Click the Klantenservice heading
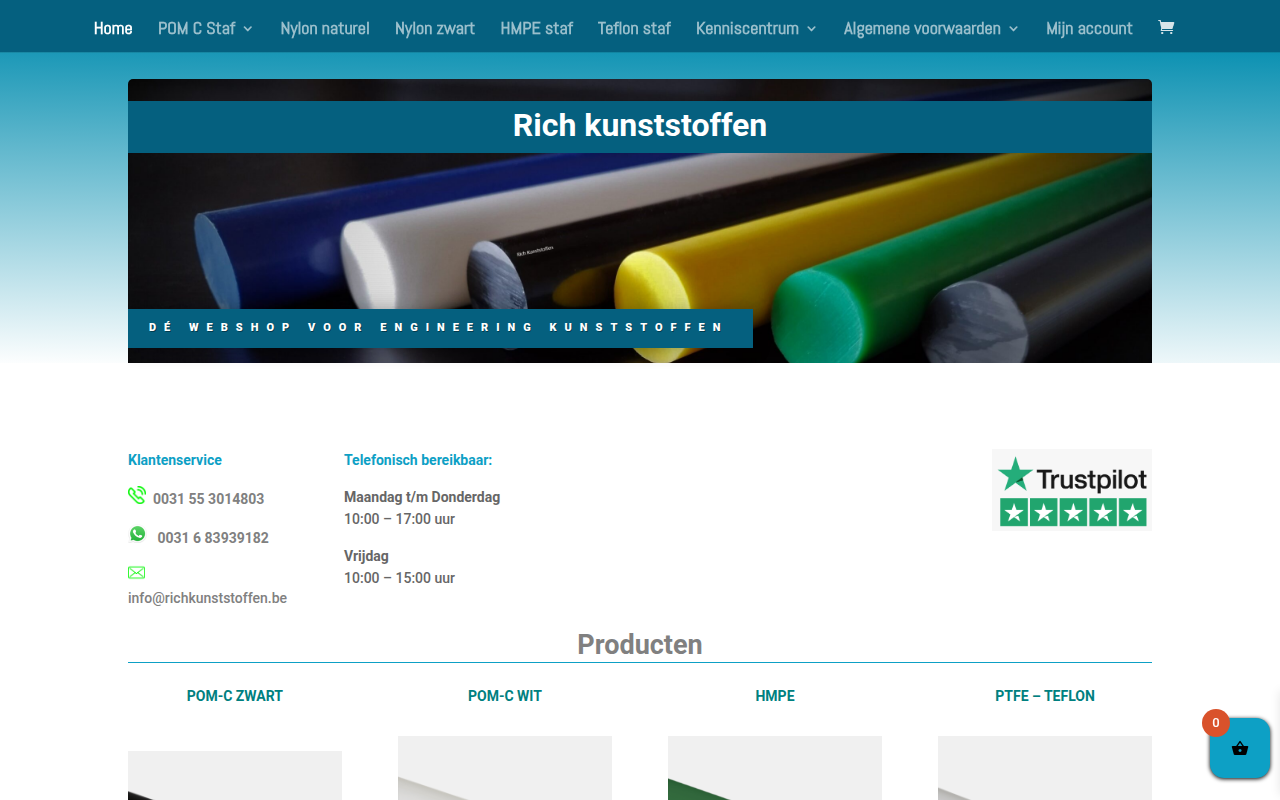 175,460
